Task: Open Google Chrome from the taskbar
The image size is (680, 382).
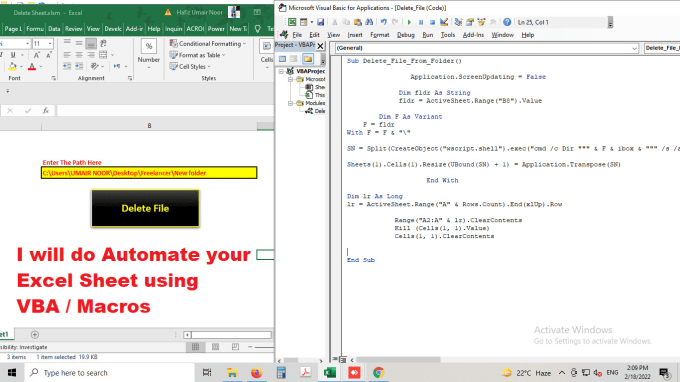Action: pyautogui.click(x=378, y=373)
